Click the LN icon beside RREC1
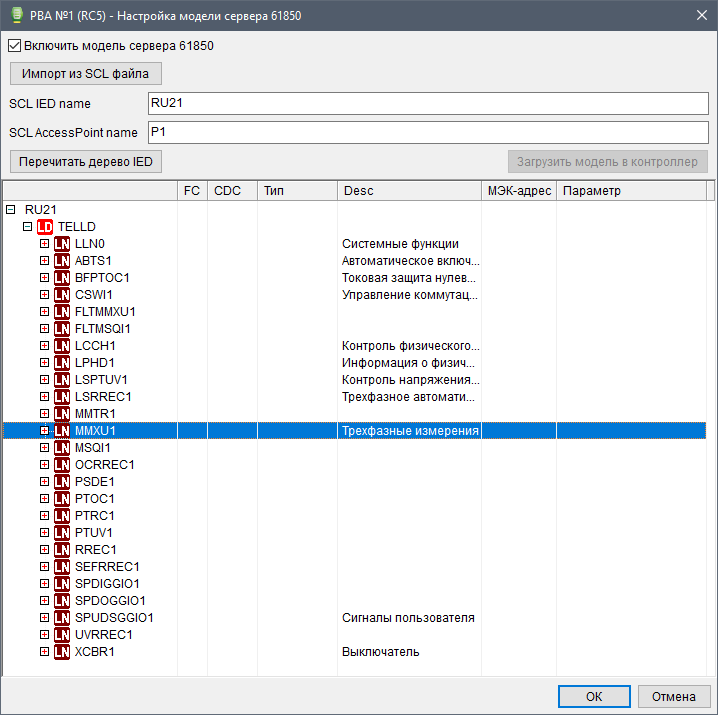The image size is (718, 715). [x=62, y=550]
